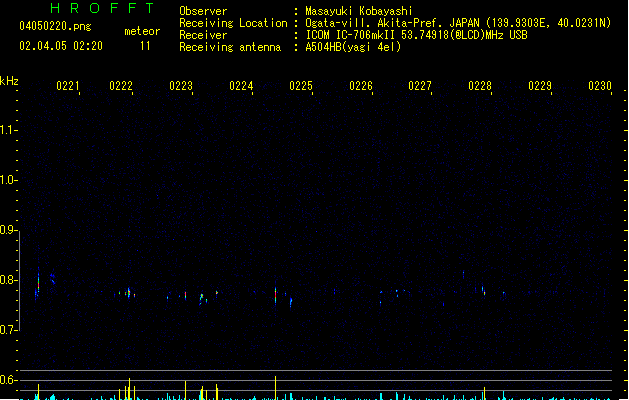Click the 0.7 kHz axis label
629x400 pixels.
coord(7,330)
